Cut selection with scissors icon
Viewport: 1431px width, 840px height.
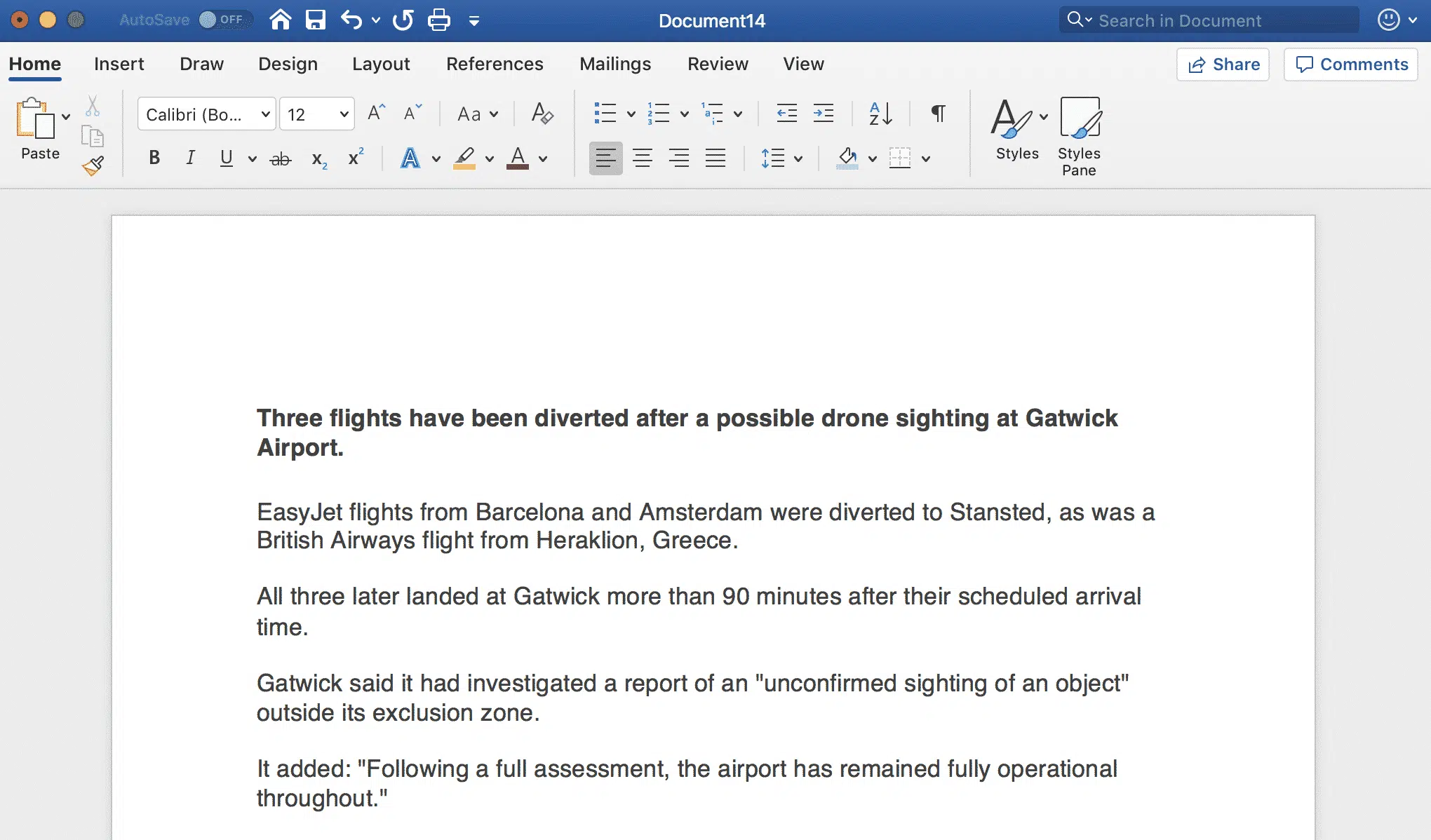(93, 106)
